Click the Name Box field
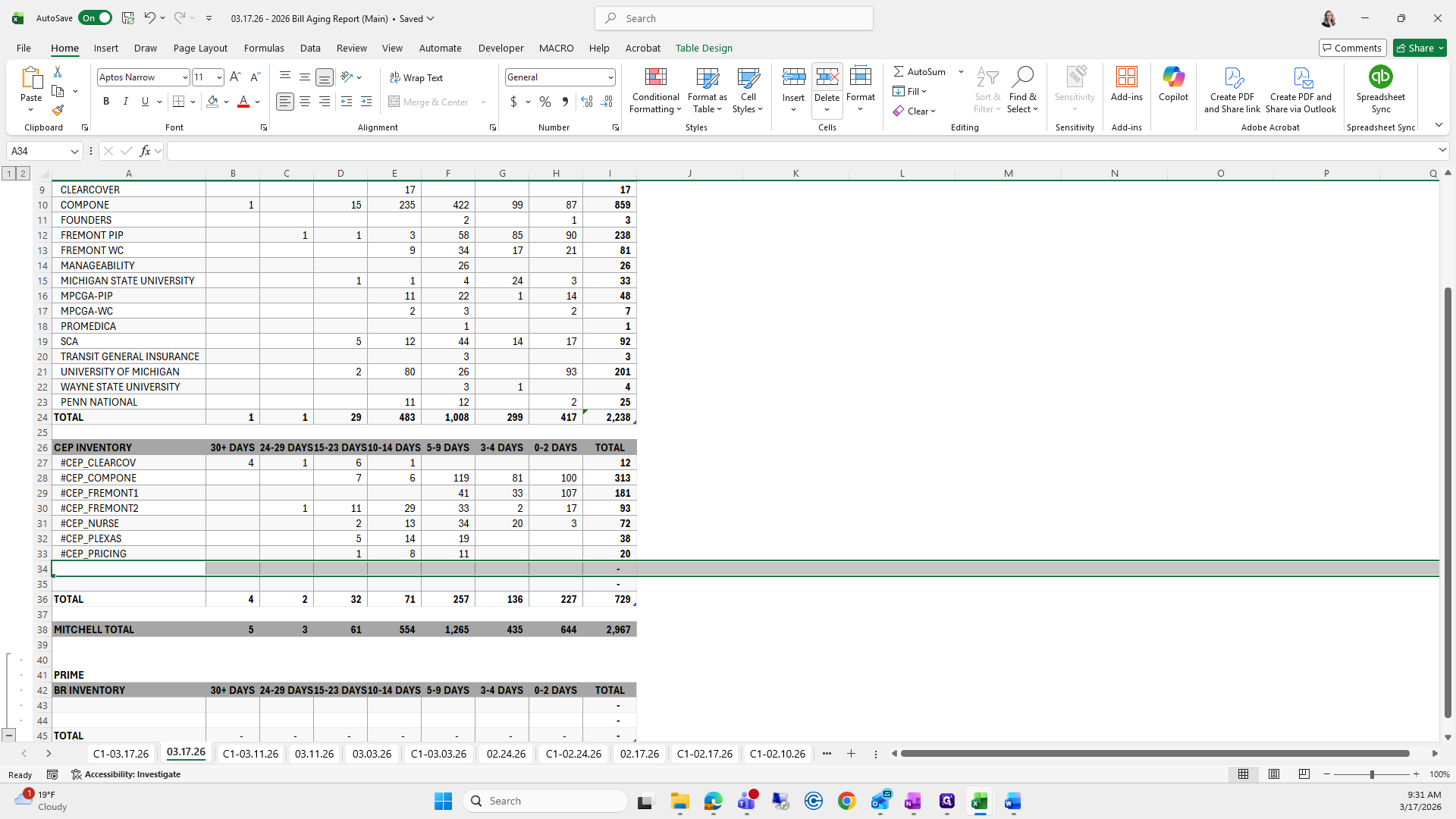This screenshot has width=1456, height=819. click(x=38, y=151)
